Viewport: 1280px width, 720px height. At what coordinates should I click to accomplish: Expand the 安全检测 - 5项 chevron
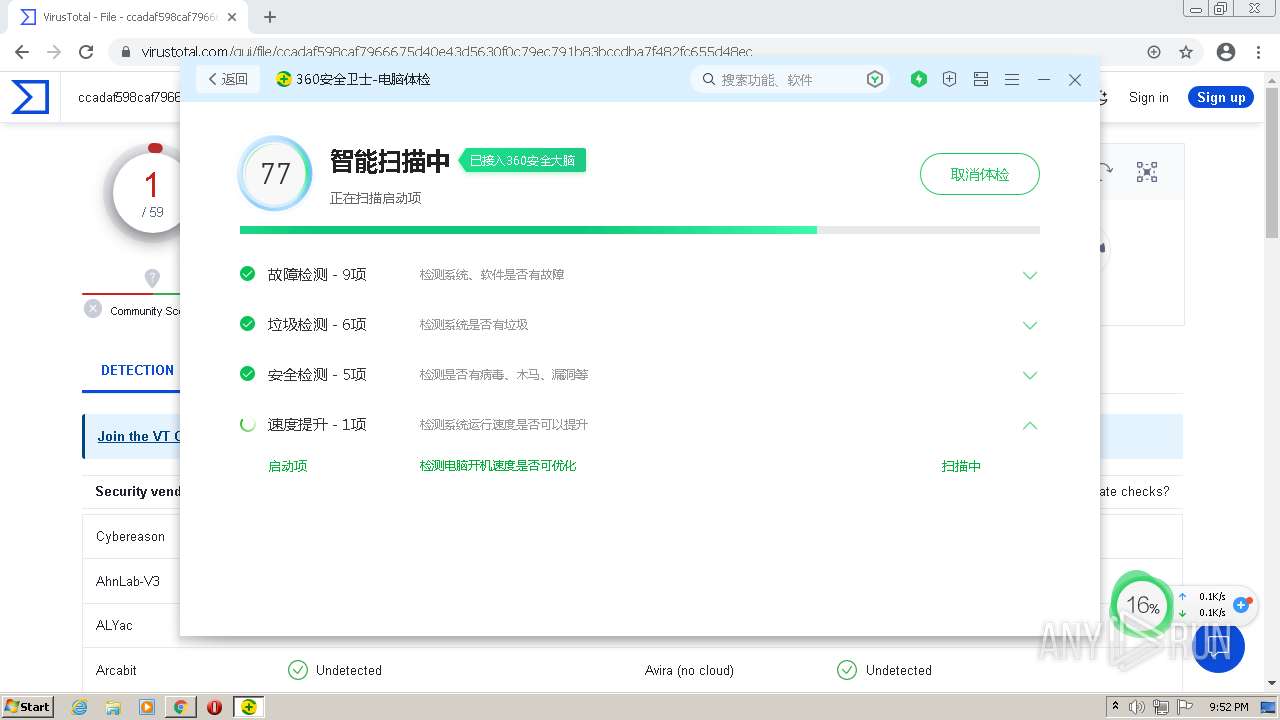1030,375
